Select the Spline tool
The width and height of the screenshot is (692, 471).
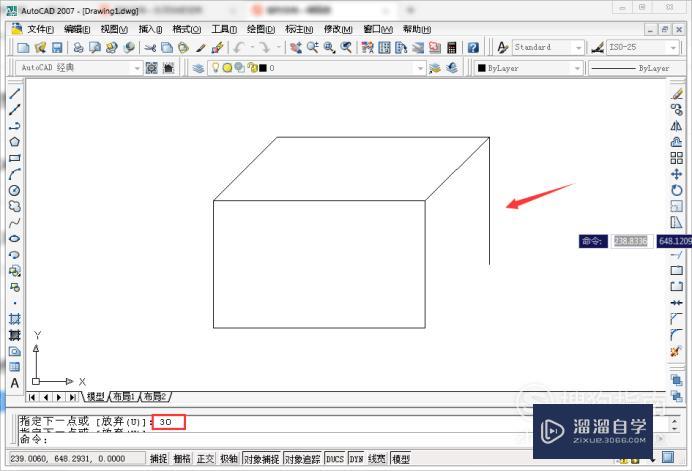(15, 222)
